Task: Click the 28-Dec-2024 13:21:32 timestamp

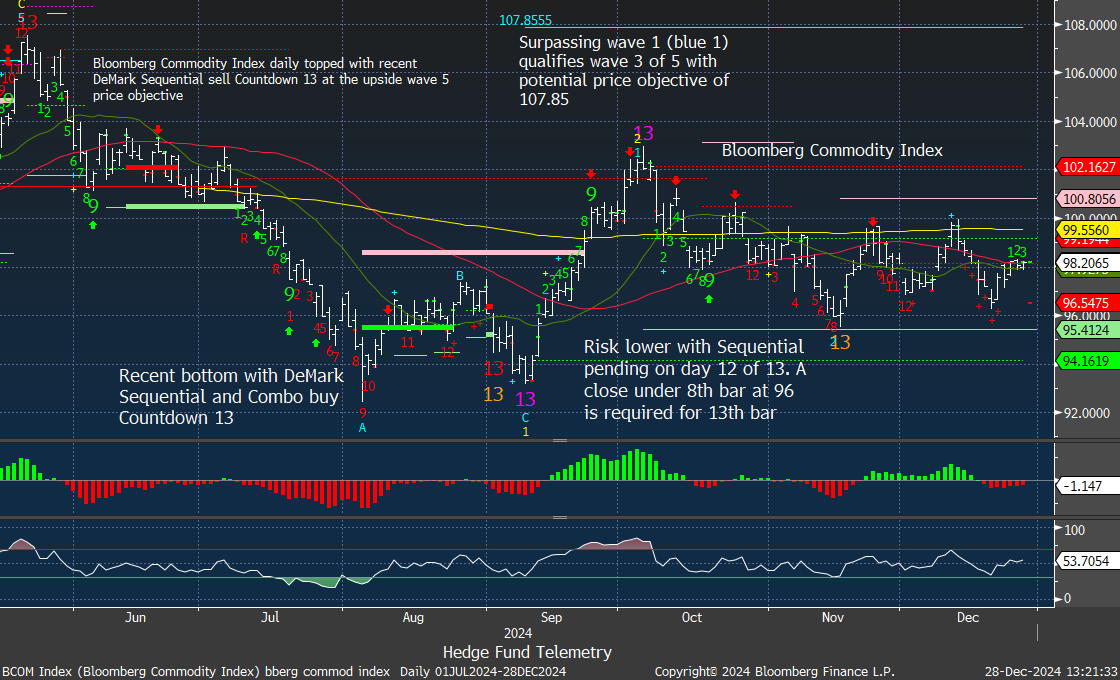Action: (x=1051, y=671)
